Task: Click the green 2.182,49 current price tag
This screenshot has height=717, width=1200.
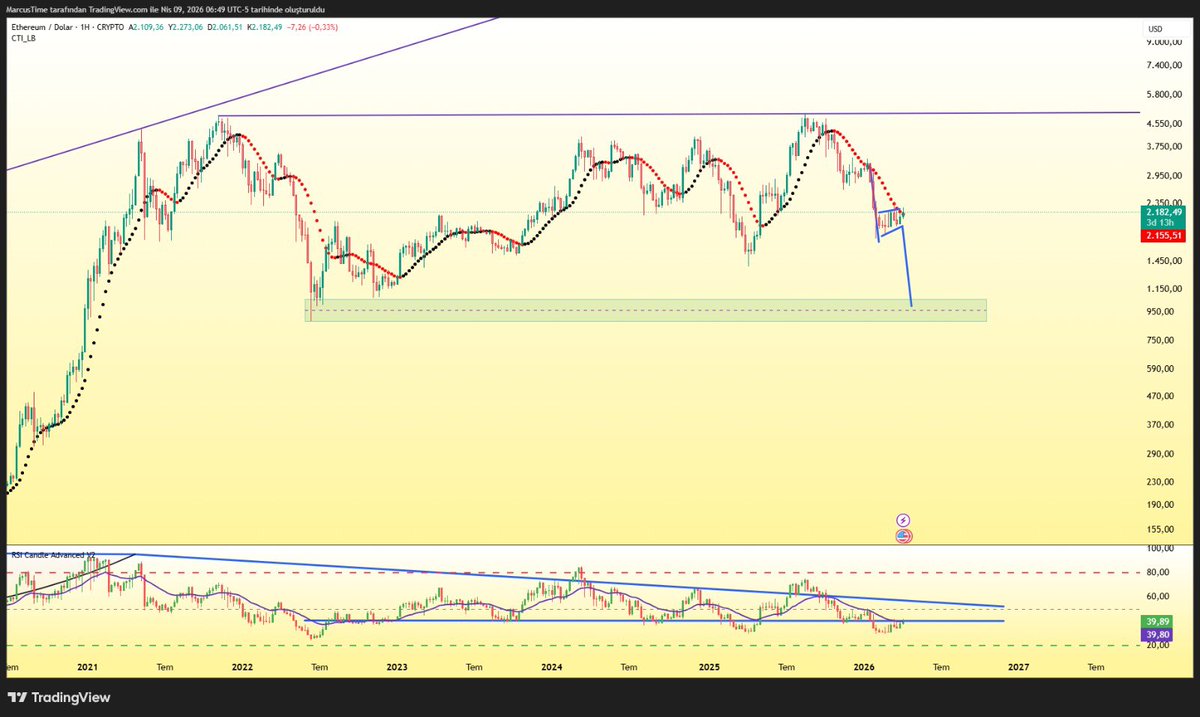Action: tap(1165, 212)
